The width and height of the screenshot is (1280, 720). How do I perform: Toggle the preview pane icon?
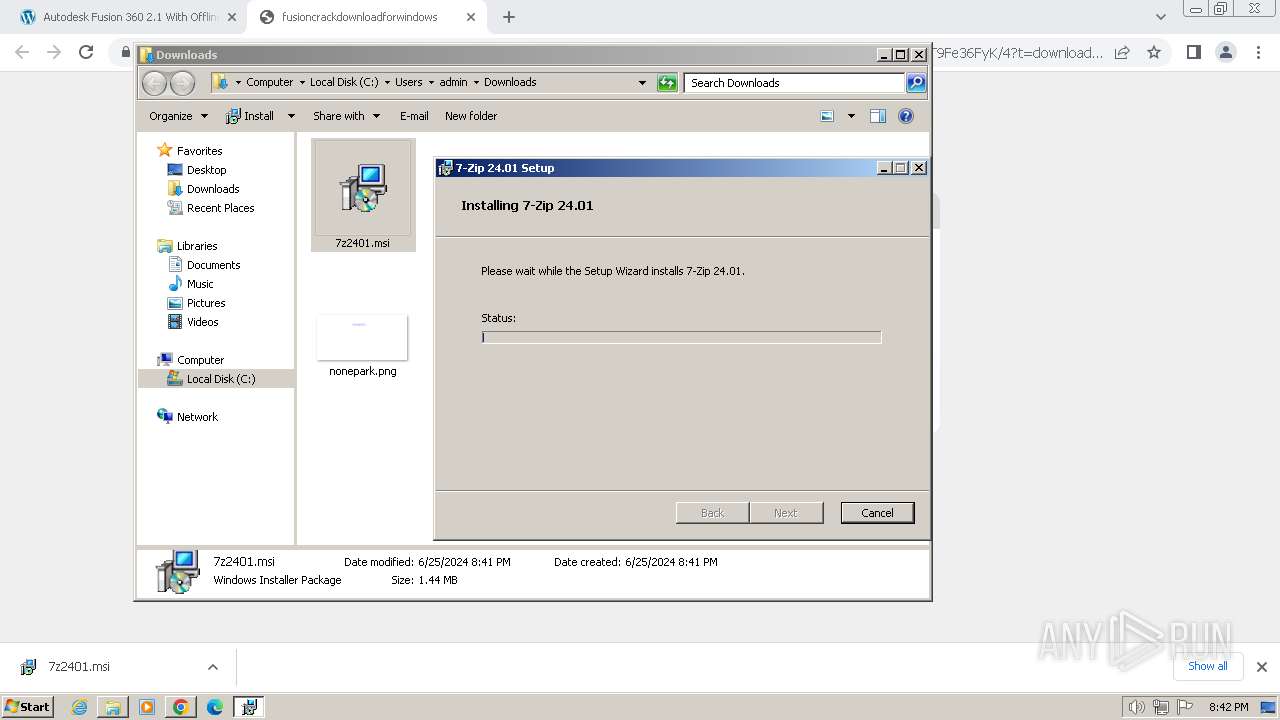pos(878,116)
